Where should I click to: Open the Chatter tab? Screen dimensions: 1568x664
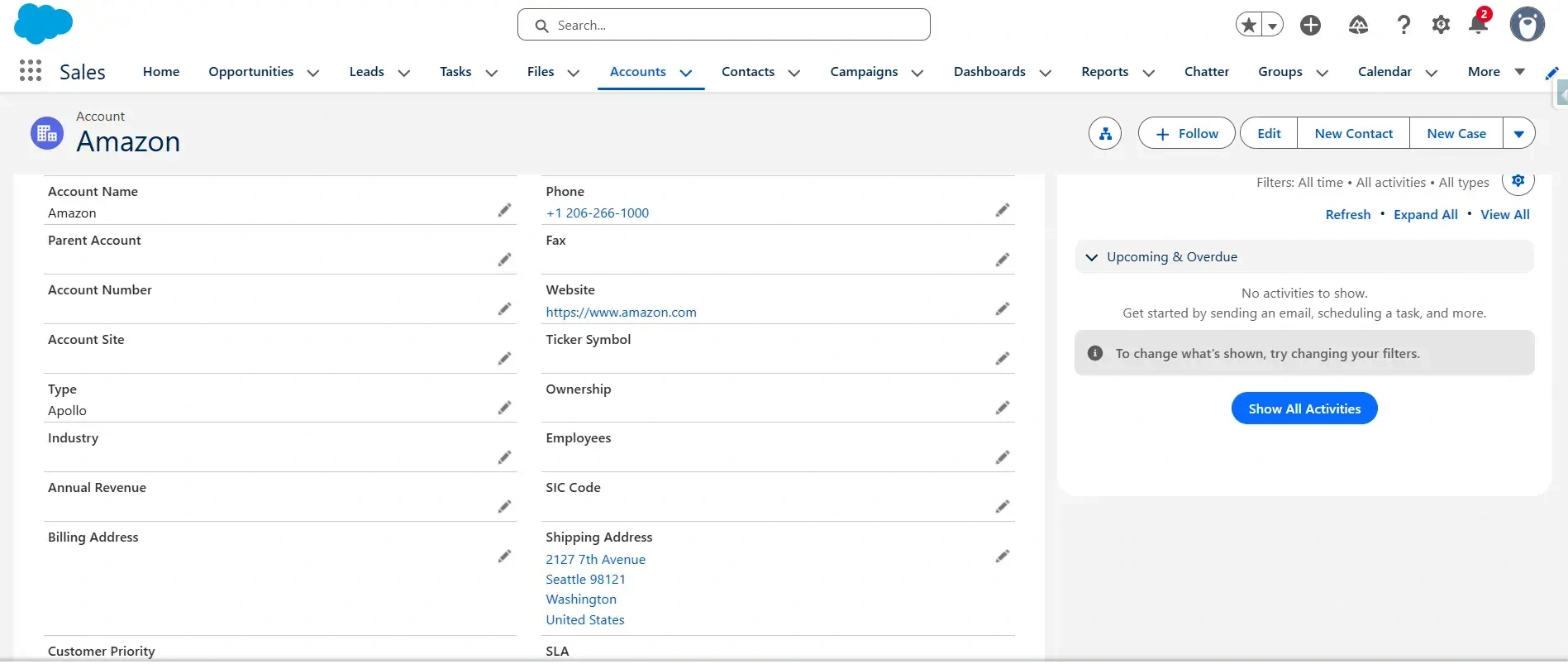point(1206,72)
